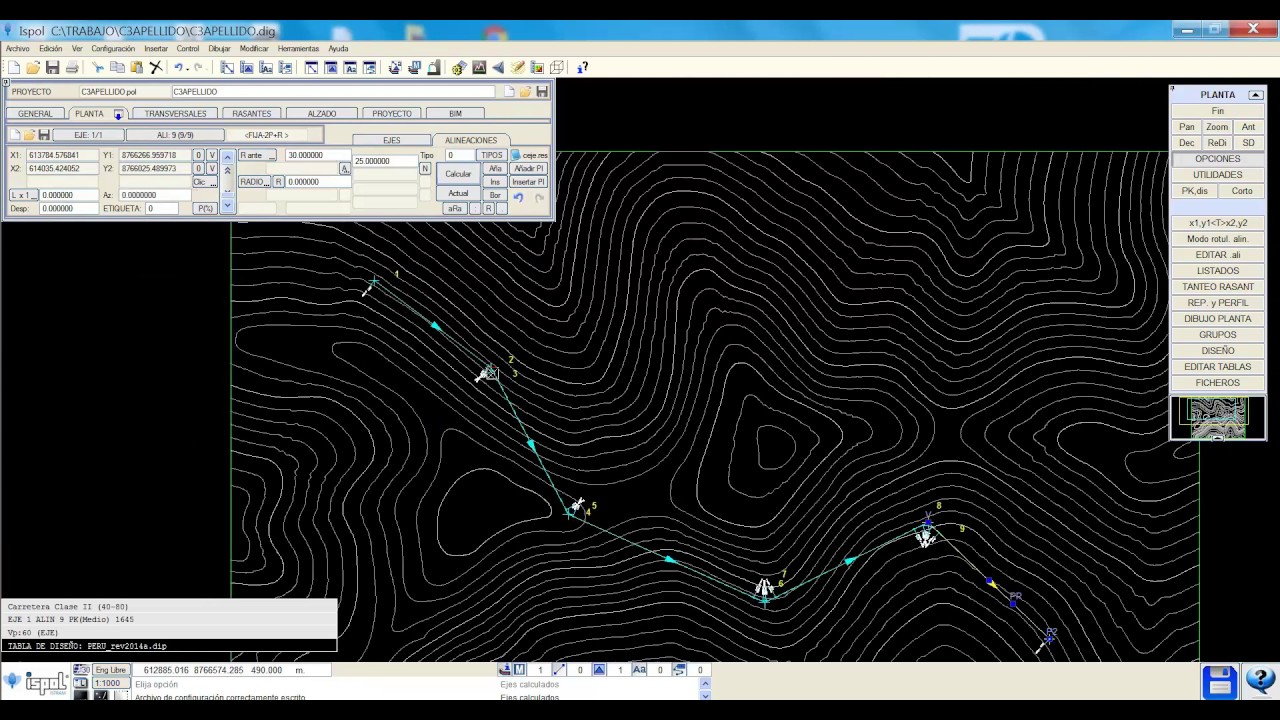Viewport: 1280px width, 720px height.
Task: Click the contour map overview thumbnail
Action: point(1218,418)
